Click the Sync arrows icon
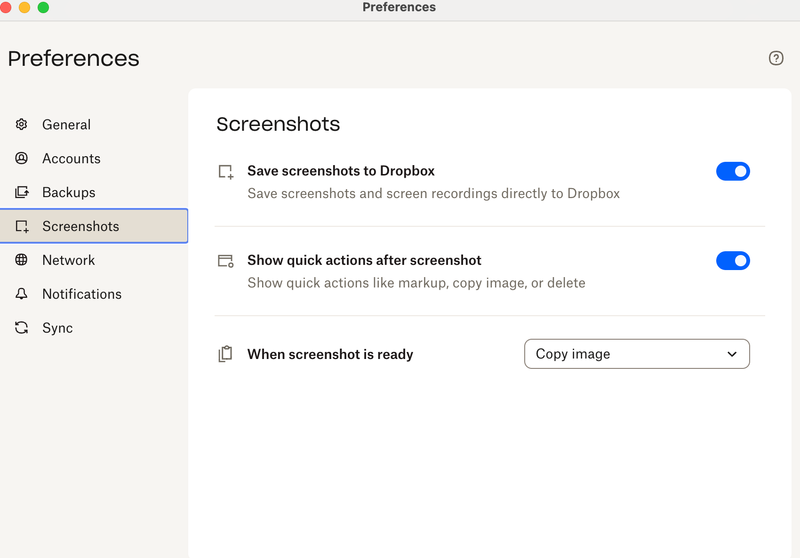The image size is (800, 558). pyautogui.click(x=21, y=328)
